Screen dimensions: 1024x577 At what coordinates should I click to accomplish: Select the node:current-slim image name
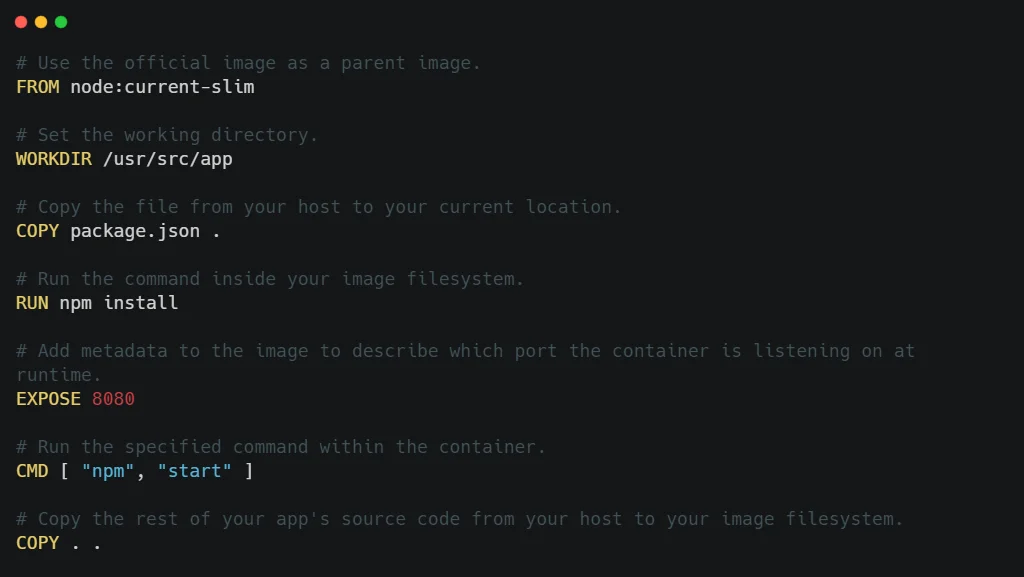click(162, 87)
